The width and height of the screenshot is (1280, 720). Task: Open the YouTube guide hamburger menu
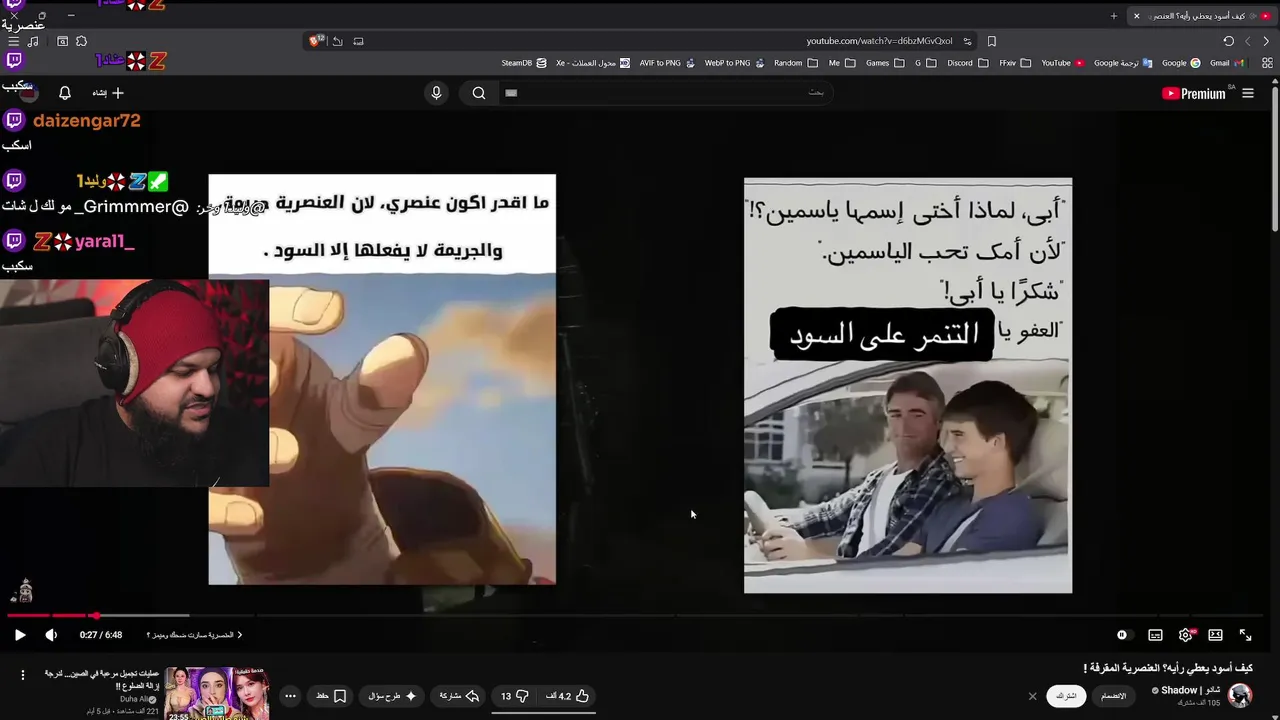tap(1248, 93)
